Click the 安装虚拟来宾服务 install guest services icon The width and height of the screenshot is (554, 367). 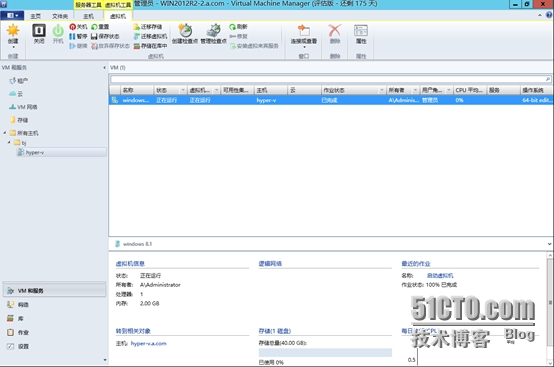pos(233,46)
